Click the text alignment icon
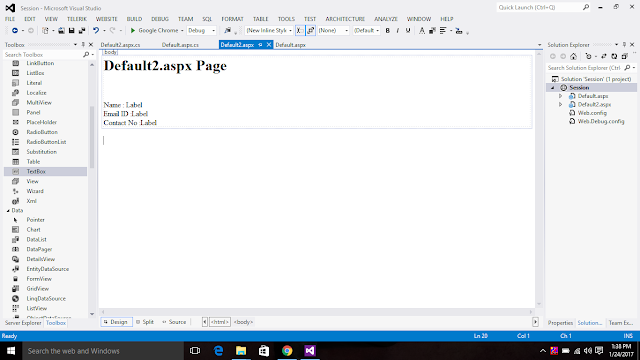 click(x=443, y=31)
